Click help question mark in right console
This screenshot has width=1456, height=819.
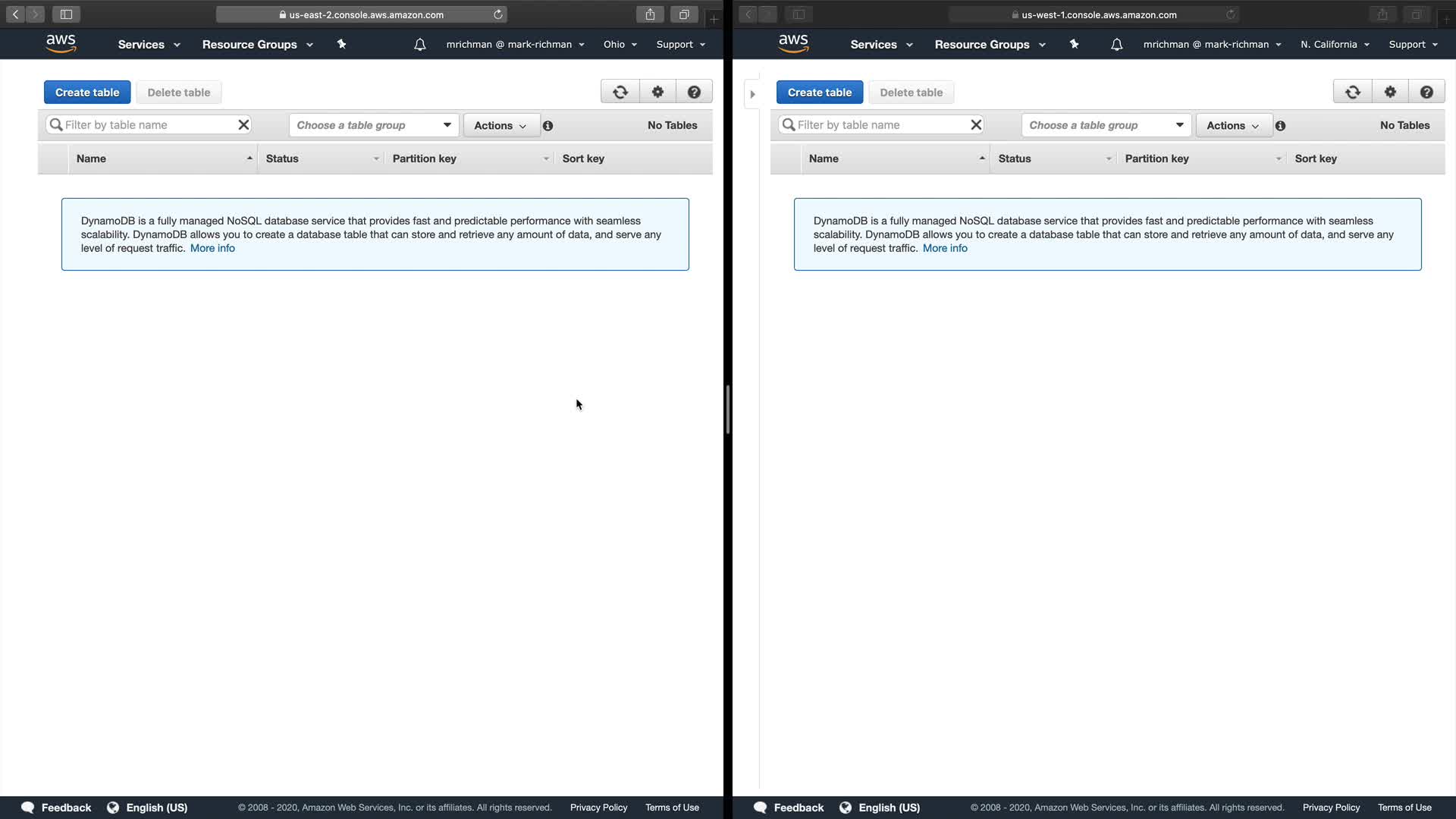point(1426,92)
